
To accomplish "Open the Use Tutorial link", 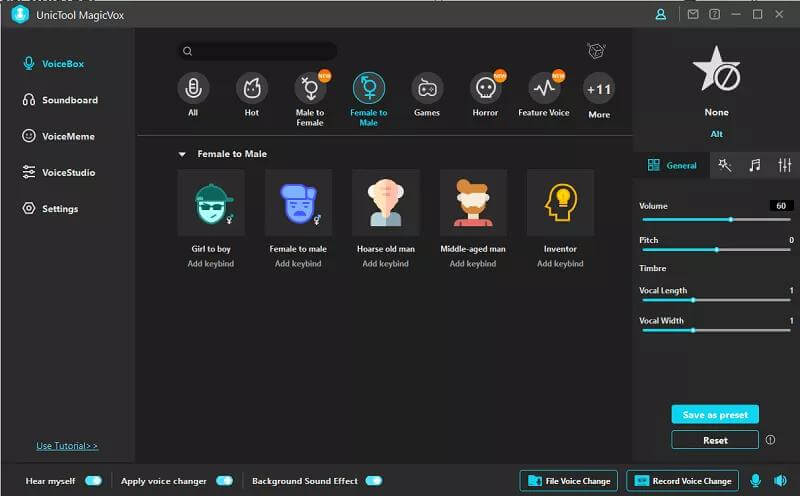I will click(67, 446).
